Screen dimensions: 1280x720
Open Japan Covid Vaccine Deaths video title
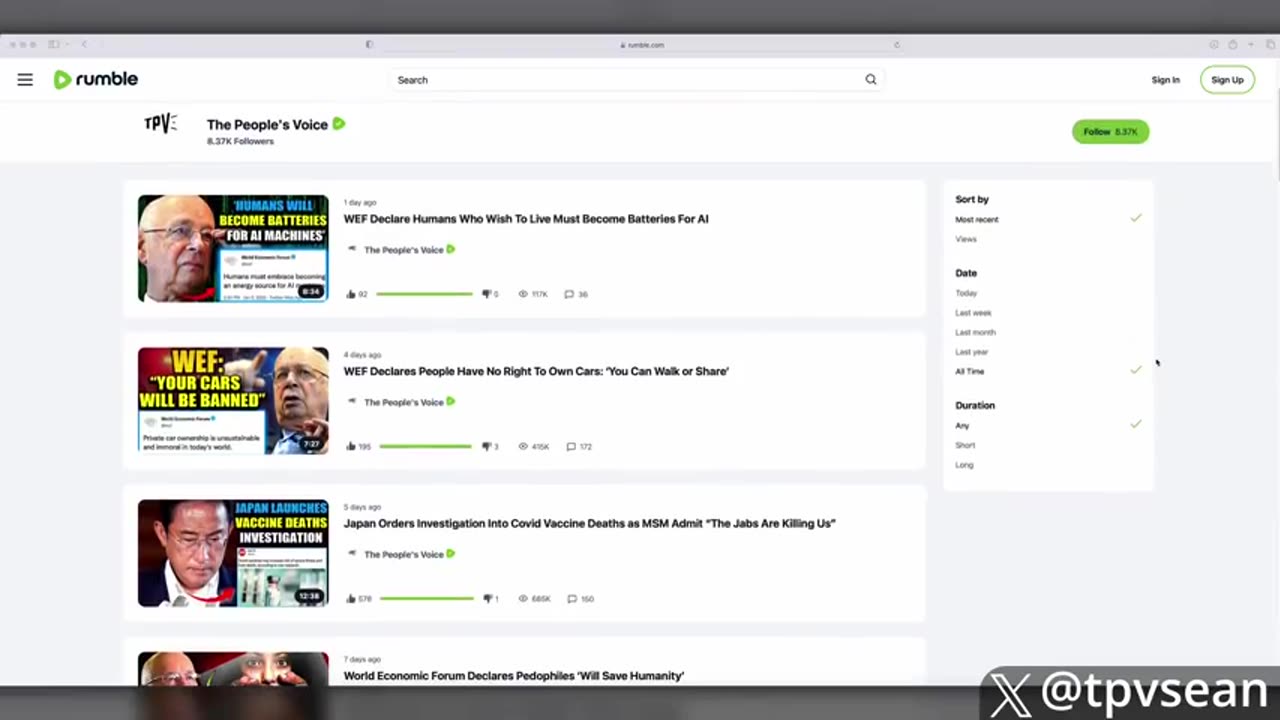pos(589,523)
